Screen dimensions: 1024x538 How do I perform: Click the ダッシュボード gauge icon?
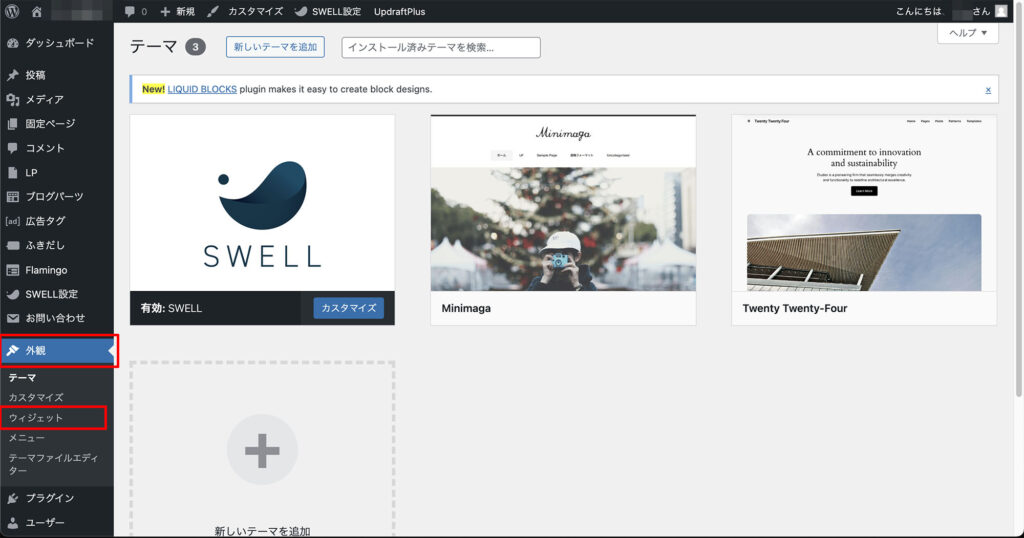click(x=12, y=43)
